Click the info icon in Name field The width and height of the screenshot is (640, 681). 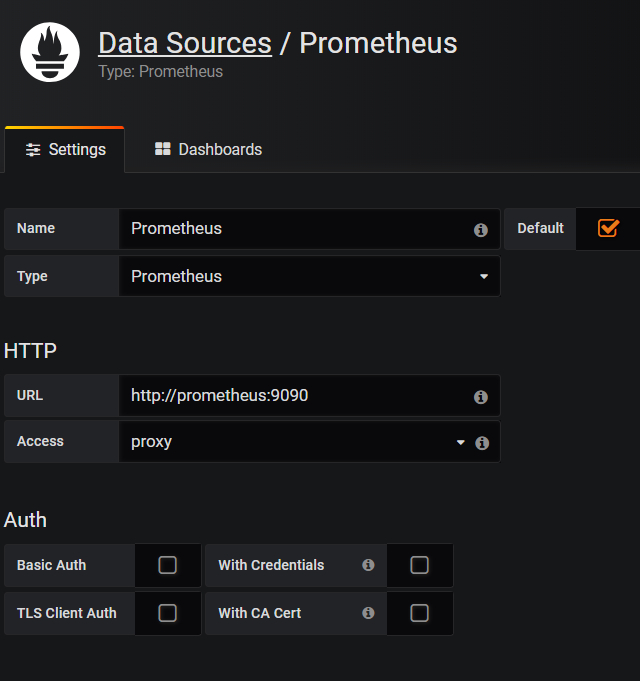pos(481,230)
